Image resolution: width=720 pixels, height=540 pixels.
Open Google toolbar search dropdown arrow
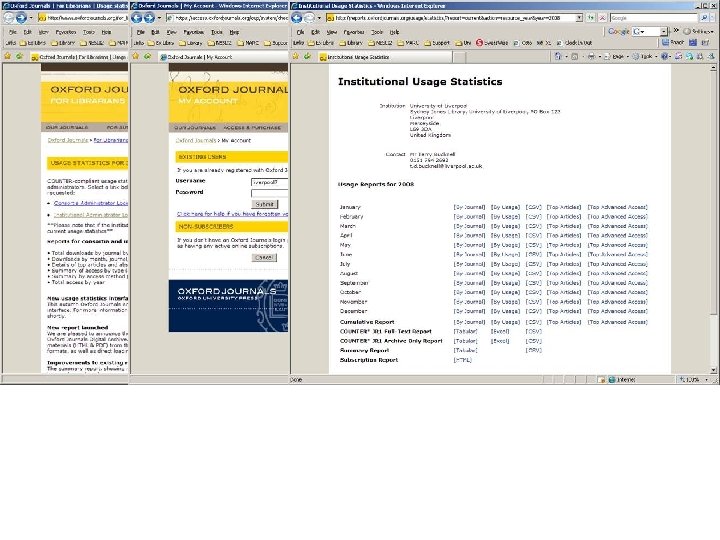(x=664, y=31)
